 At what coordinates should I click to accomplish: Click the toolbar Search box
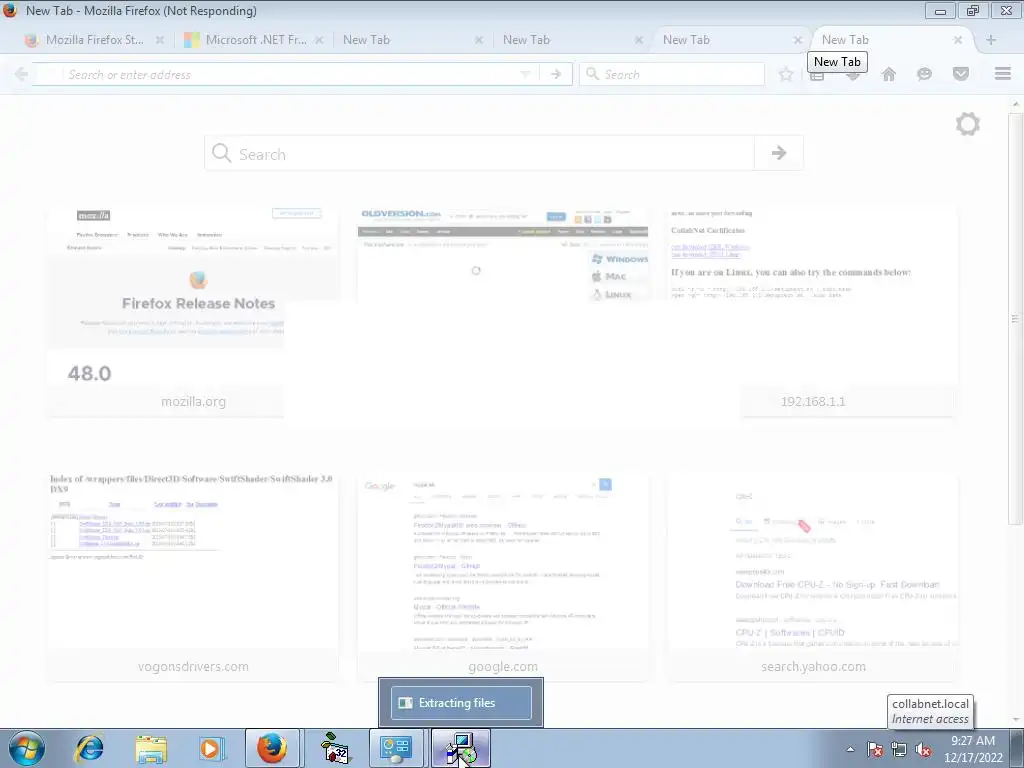(x=671, y=74)
